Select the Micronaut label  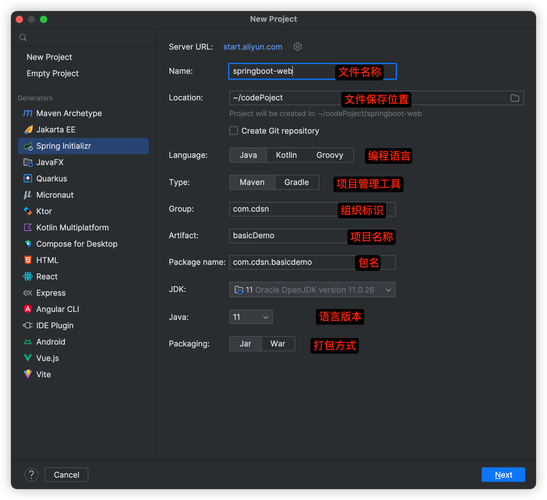(55, 195)
